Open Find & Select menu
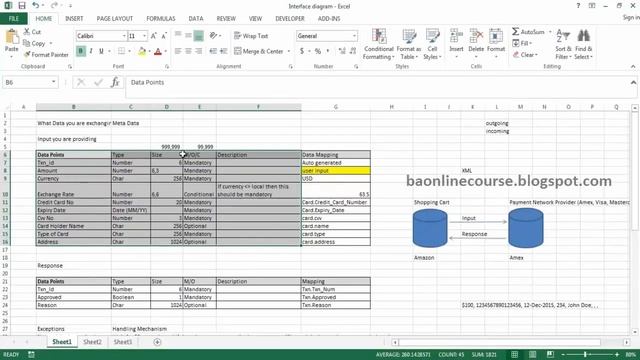 click(583, 44)
